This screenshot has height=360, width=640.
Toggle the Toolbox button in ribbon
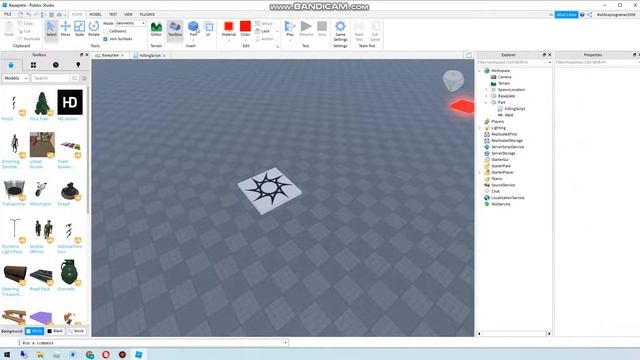coord(175,29)
